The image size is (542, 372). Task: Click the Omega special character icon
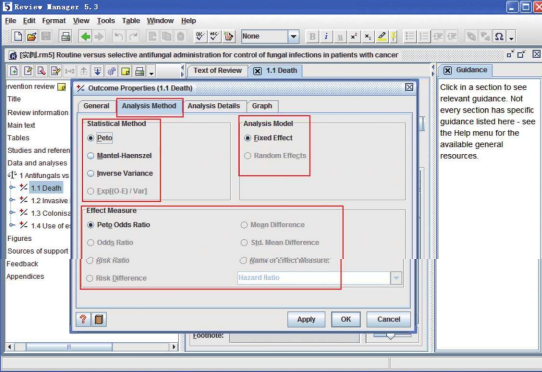click(499, 36)
